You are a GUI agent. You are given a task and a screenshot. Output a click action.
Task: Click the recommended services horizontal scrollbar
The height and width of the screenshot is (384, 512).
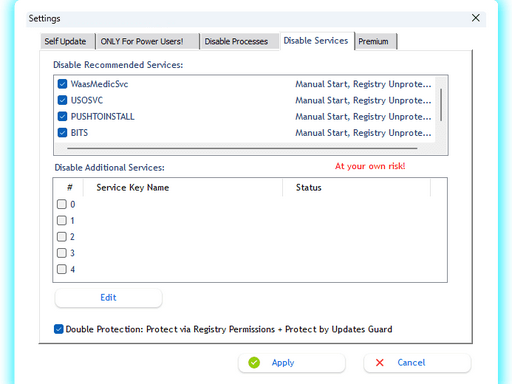point(242,148)
